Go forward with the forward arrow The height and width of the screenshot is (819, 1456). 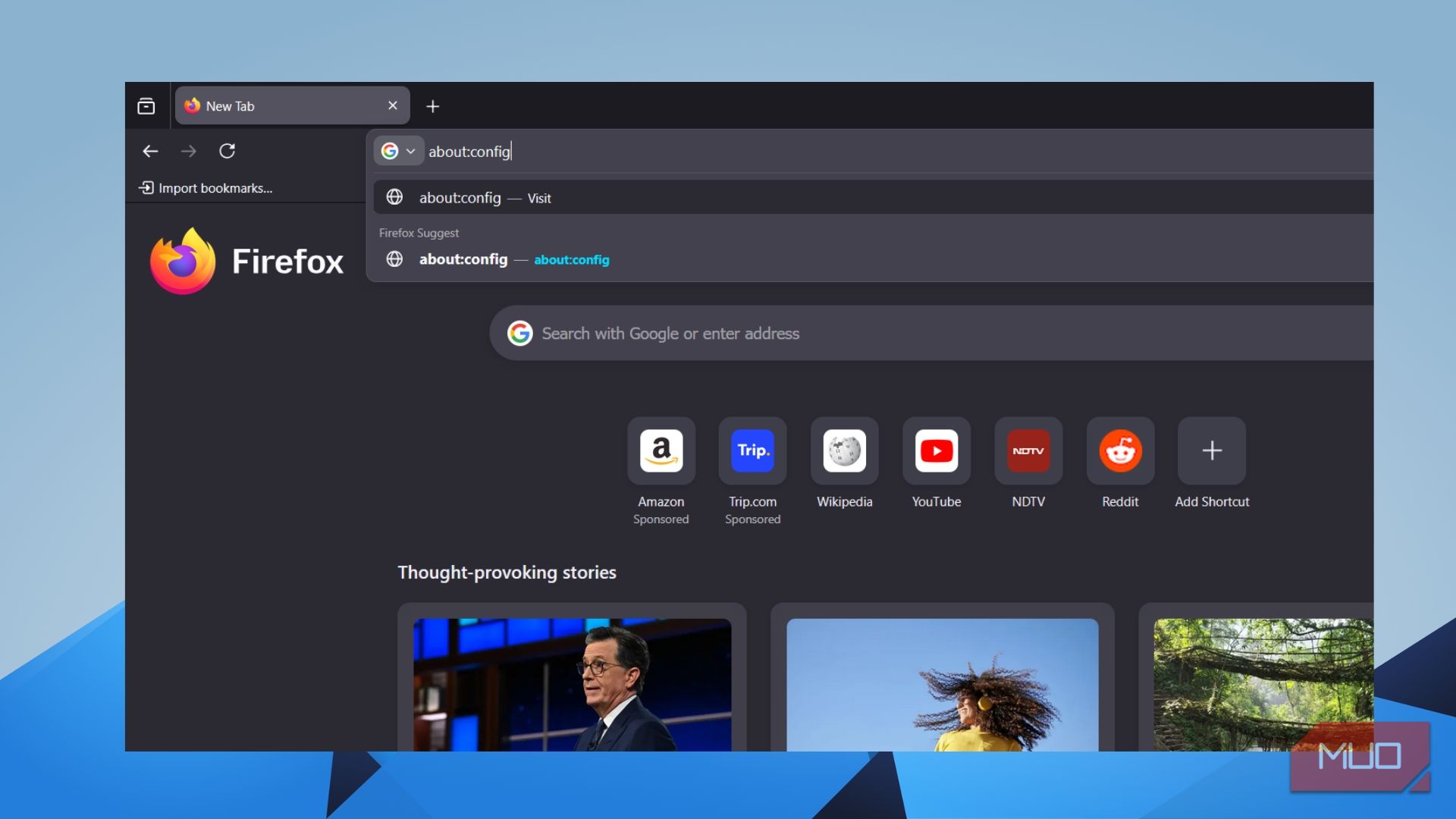click(189, 151)
